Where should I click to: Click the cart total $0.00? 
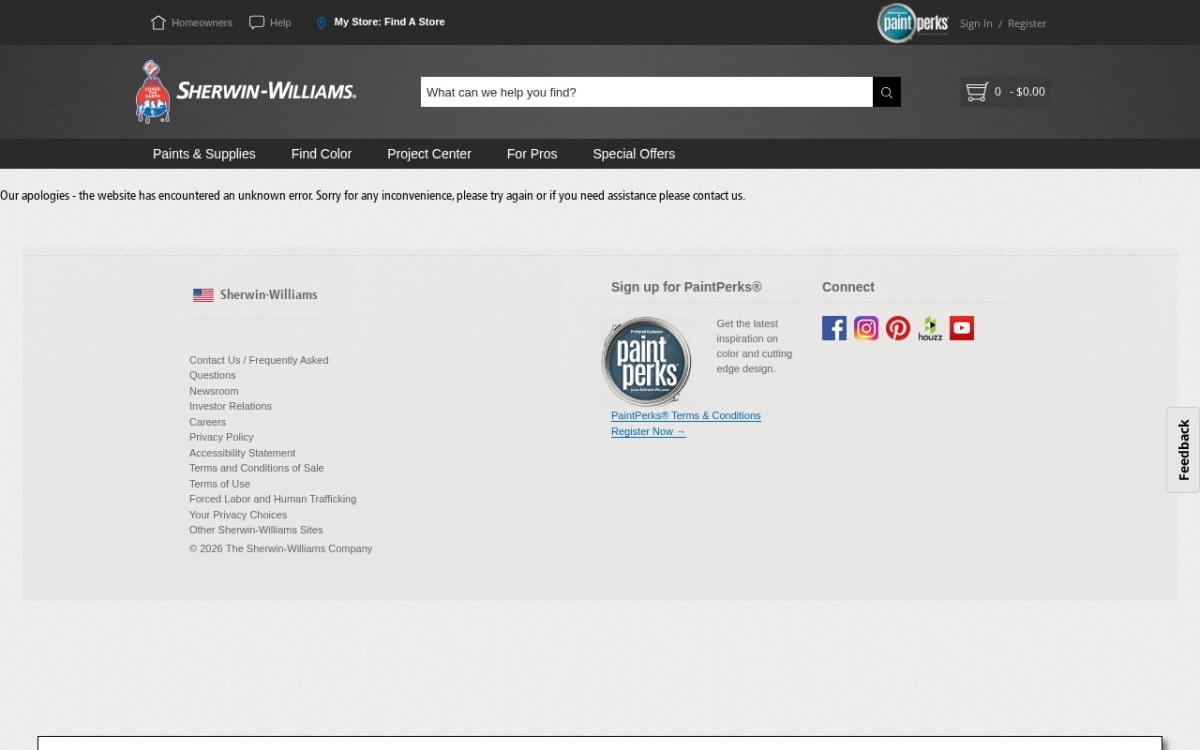click(1030, 92)
